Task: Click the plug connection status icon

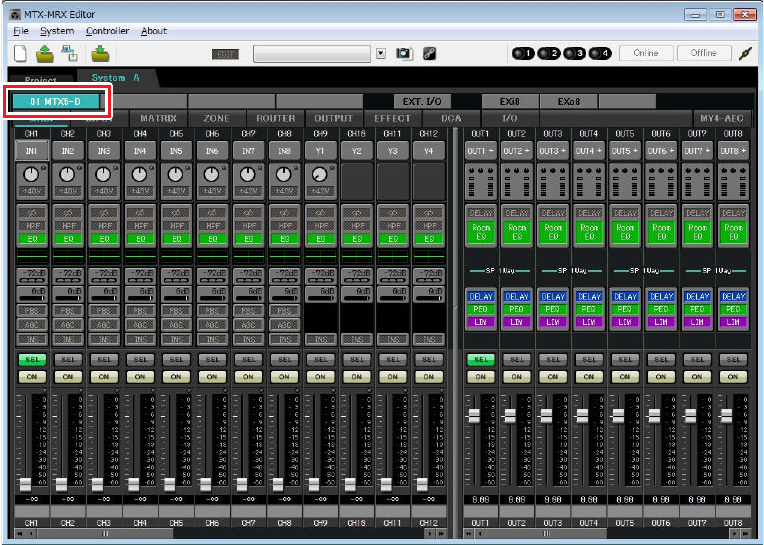Action: pos(745,54)
